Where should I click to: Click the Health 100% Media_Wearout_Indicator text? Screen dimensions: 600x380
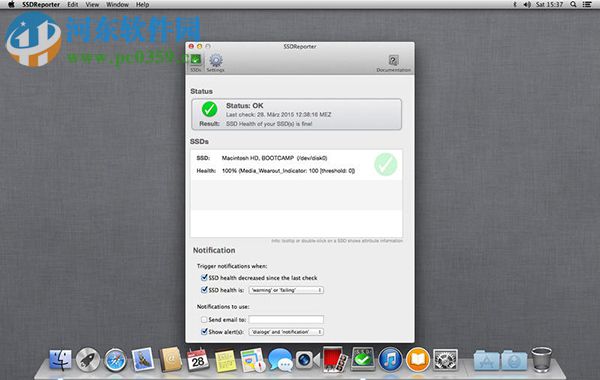pyautogui.click(x=288, y=171)
